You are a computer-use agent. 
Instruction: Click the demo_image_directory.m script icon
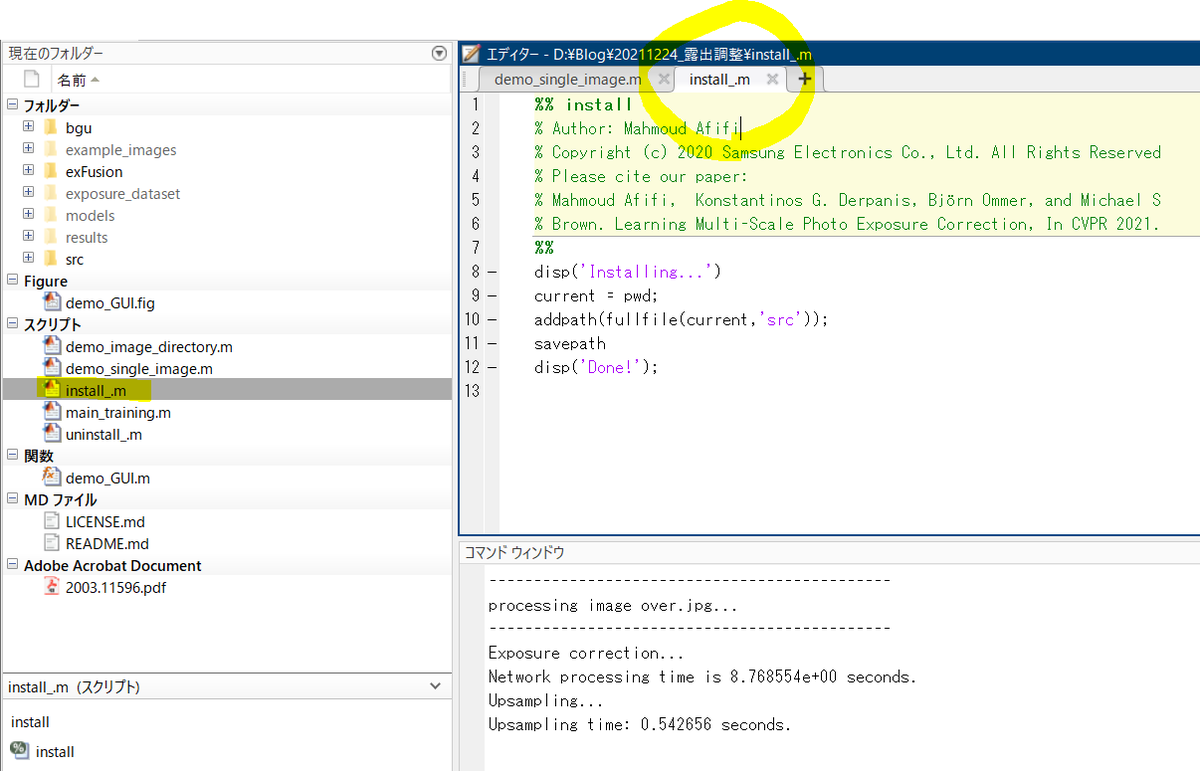(x=52, y=346)
